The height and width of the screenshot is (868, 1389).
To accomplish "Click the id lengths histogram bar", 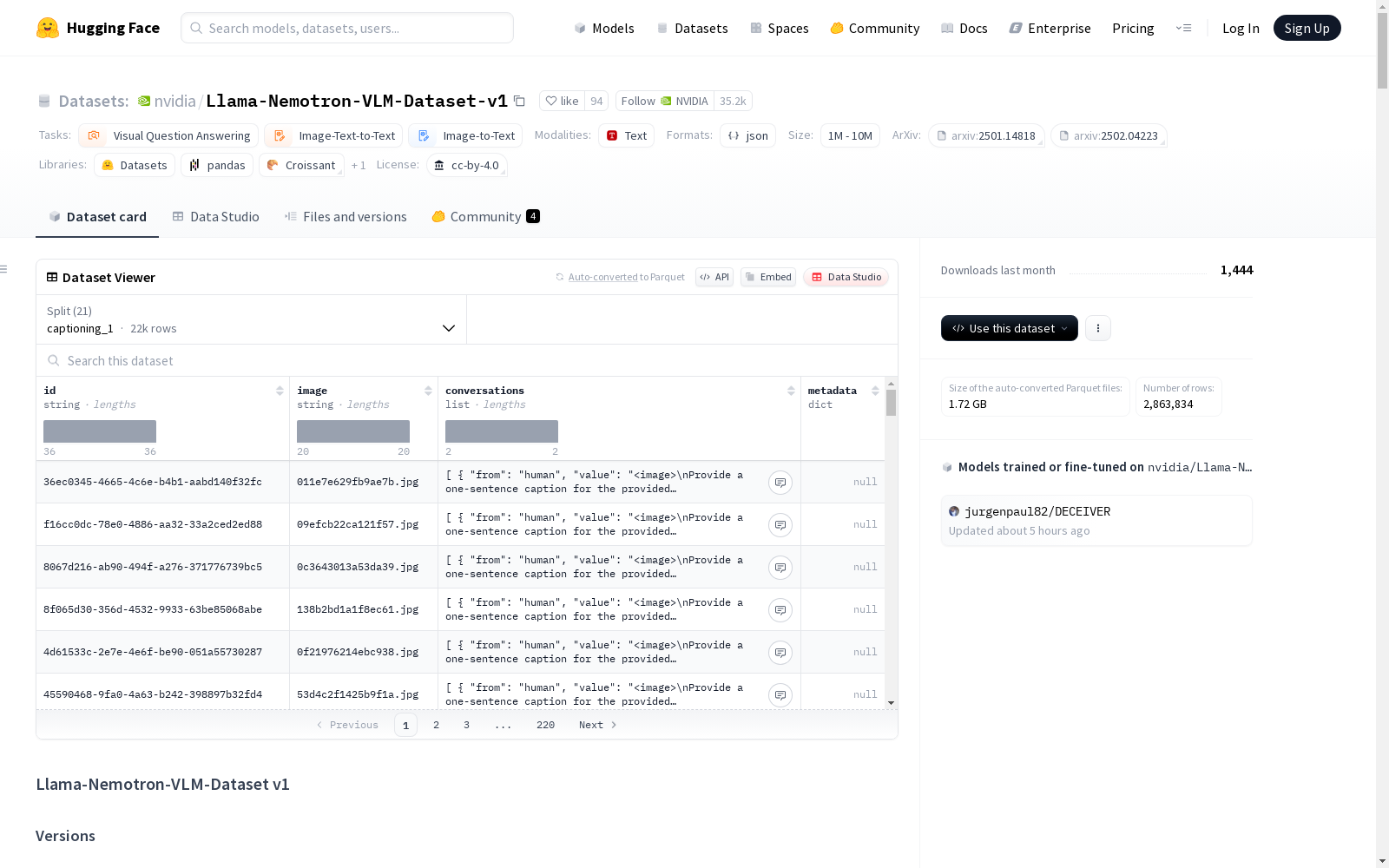I will click(100, 431).
